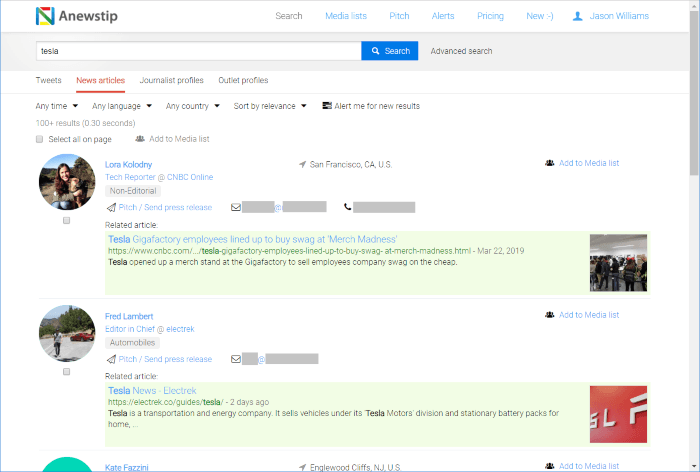The image size is (700, 472).
Task: Add Lora Kolodny to Media list
Action: click(x=589, y=163)
